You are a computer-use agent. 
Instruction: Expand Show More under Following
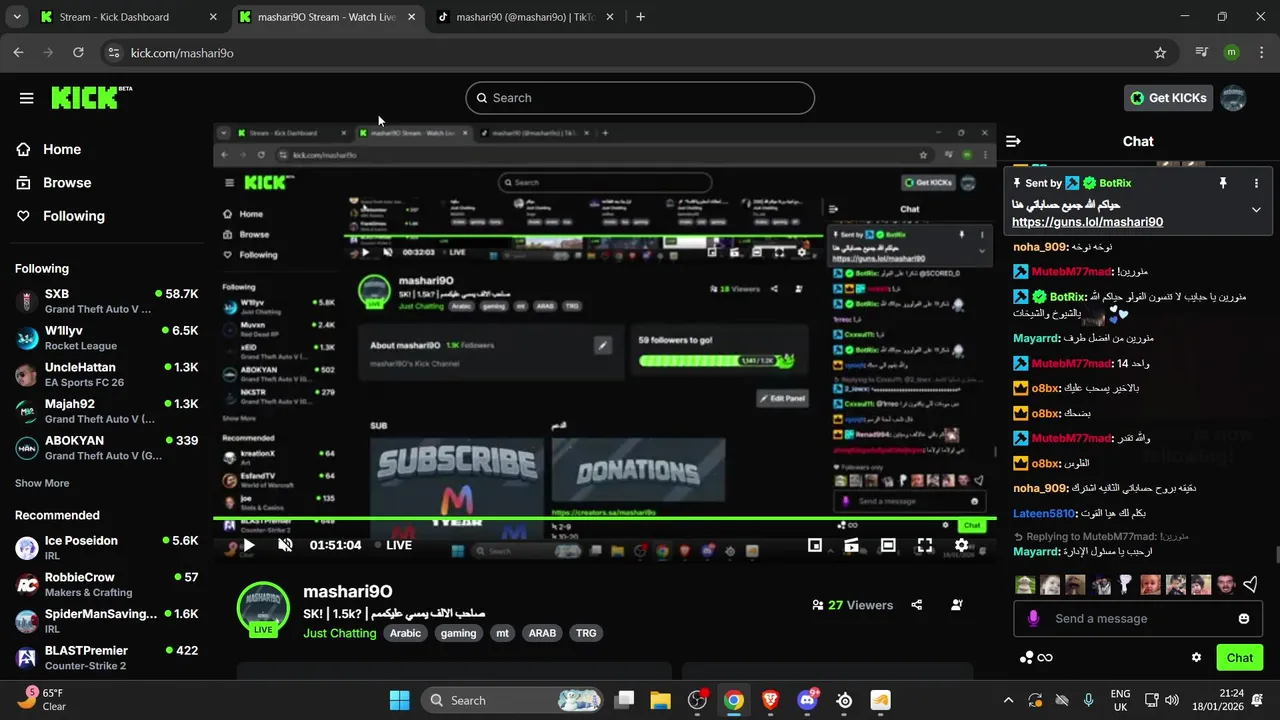pyautogui.click(x=42, y=483)
